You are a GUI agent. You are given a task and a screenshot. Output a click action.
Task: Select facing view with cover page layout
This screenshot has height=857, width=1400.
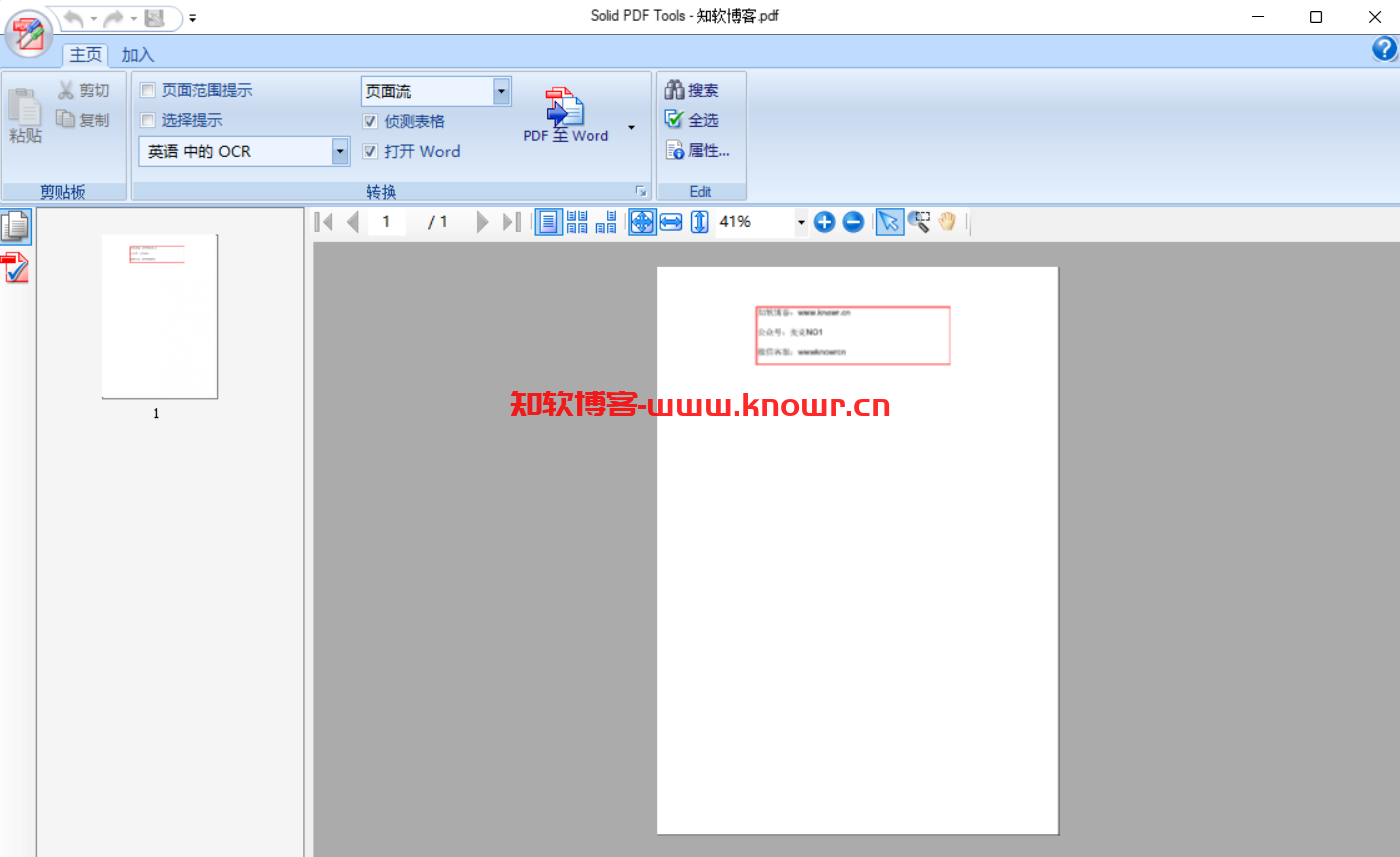coord(606,222)
